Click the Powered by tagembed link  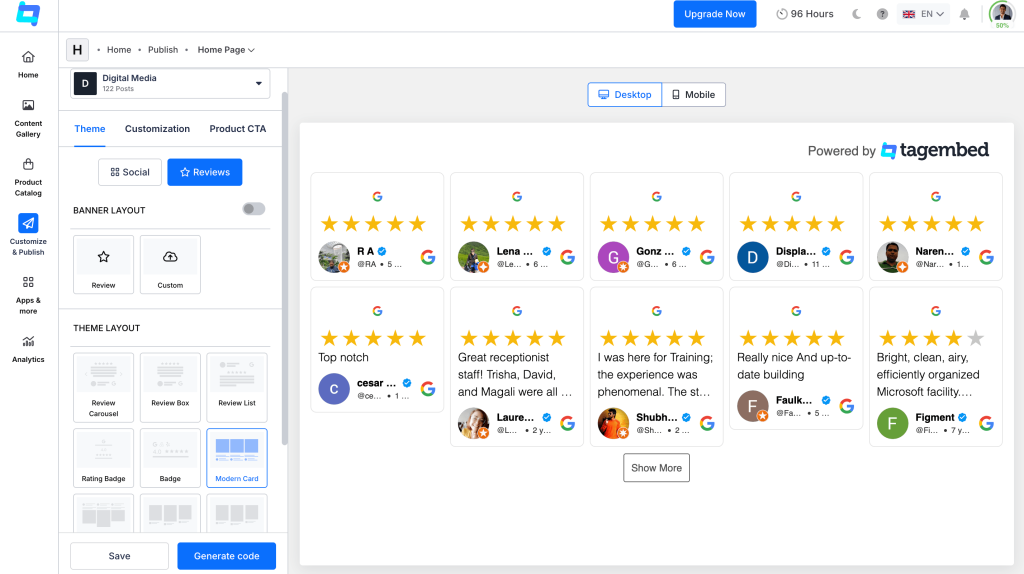click(x=898, y=151)
